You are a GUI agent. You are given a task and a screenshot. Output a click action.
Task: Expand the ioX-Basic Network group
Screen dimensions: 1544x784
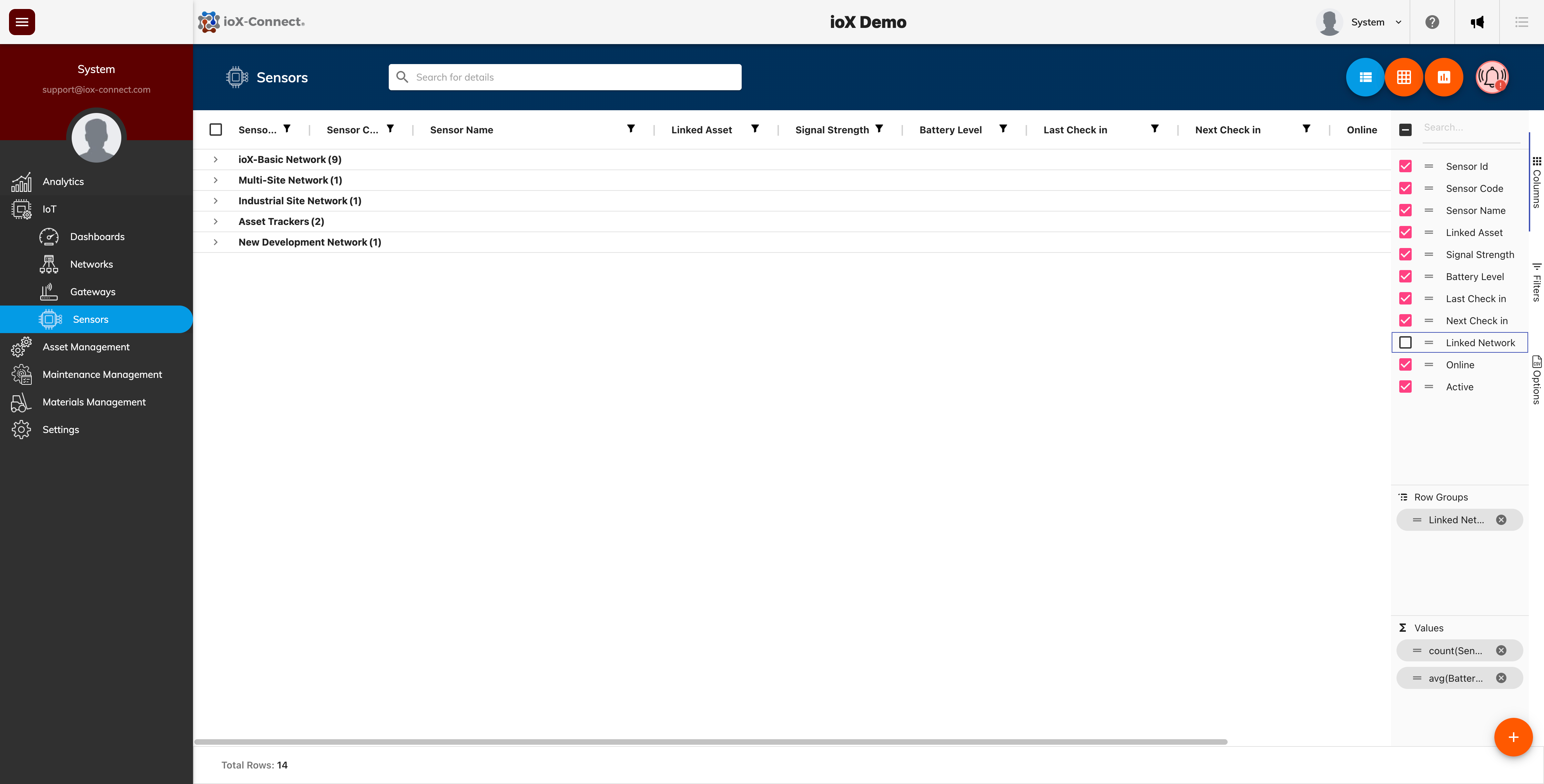(216, 159)
